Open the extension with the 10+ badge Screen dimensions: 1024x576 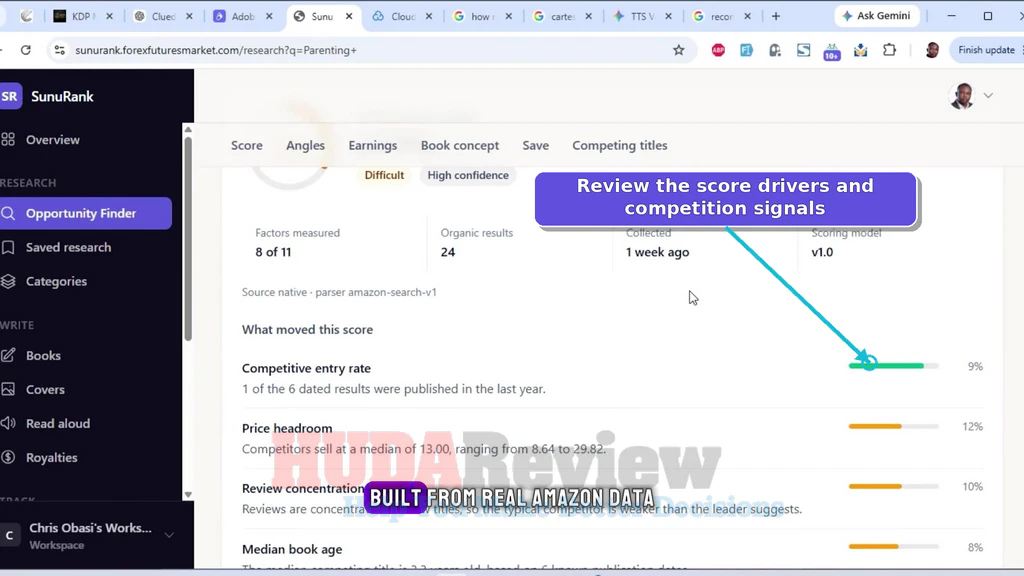tap(832, 51)
